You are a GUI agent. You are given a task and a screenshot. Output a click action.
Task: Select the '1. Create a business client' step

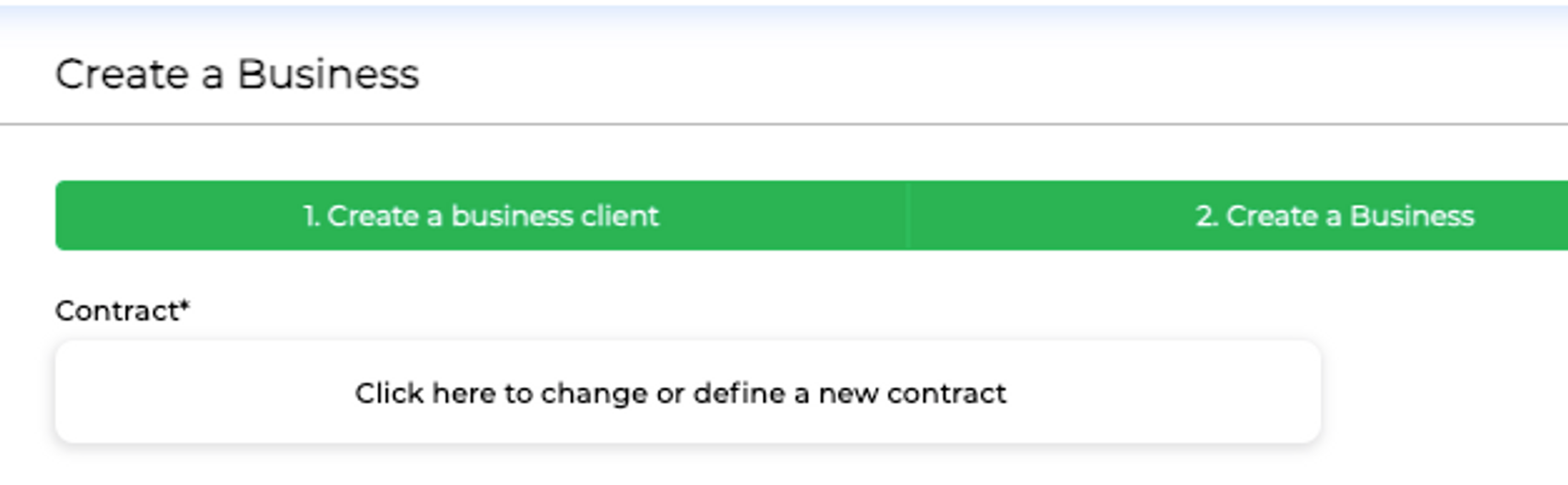481,216
